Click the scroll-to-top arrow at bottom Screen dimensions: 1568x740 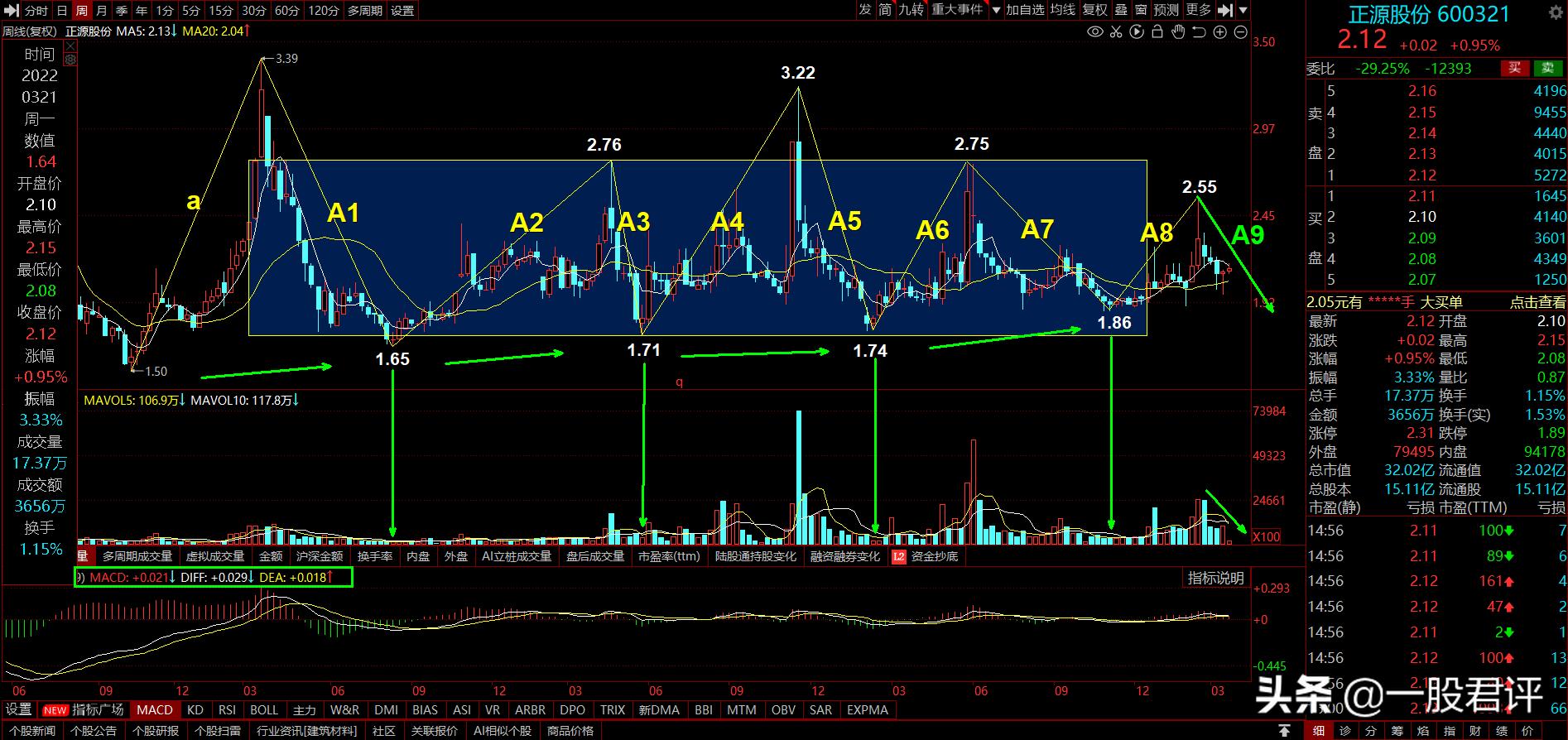click(1284, 731)
